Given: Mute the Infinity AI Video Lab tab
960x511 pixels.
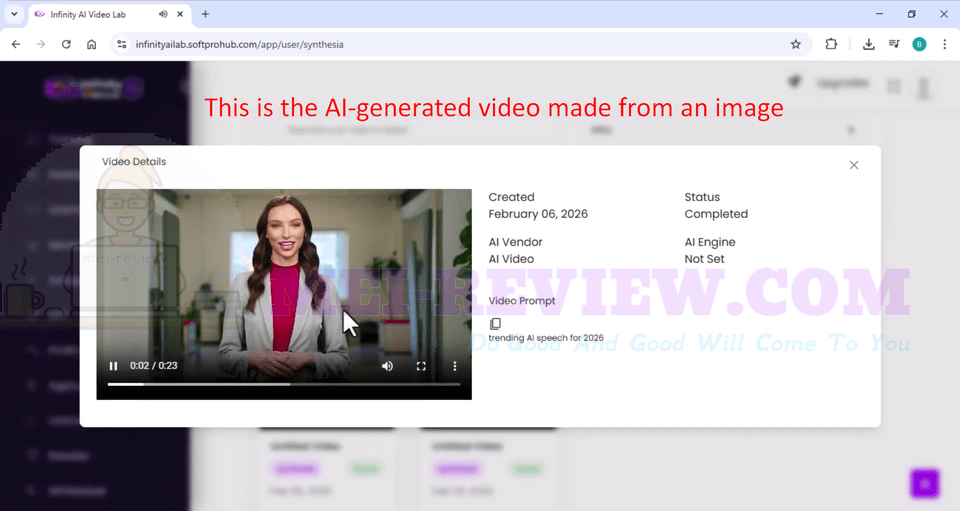Looking at the screenshot, I should click(x=163, y=14).
